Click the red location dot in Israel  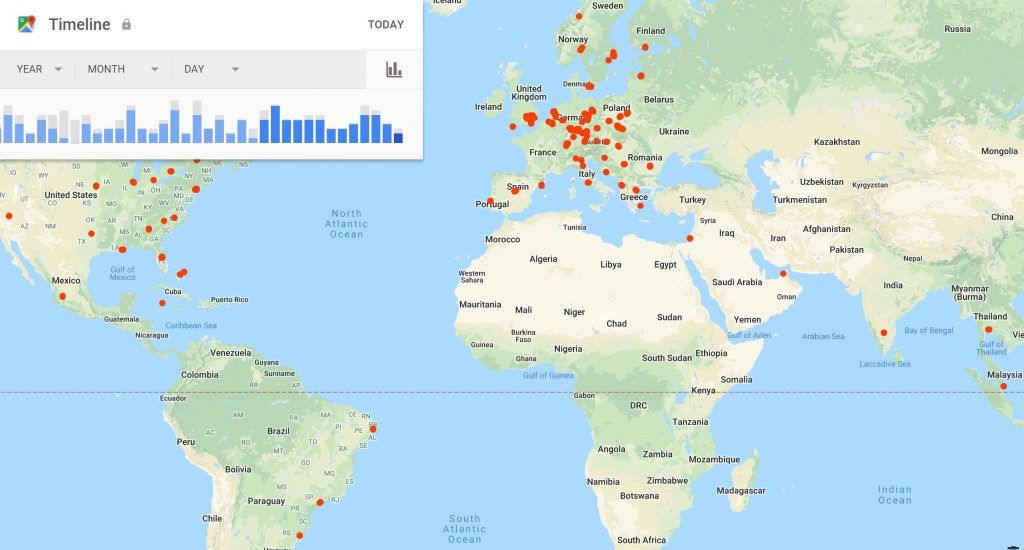pos(690,238)
